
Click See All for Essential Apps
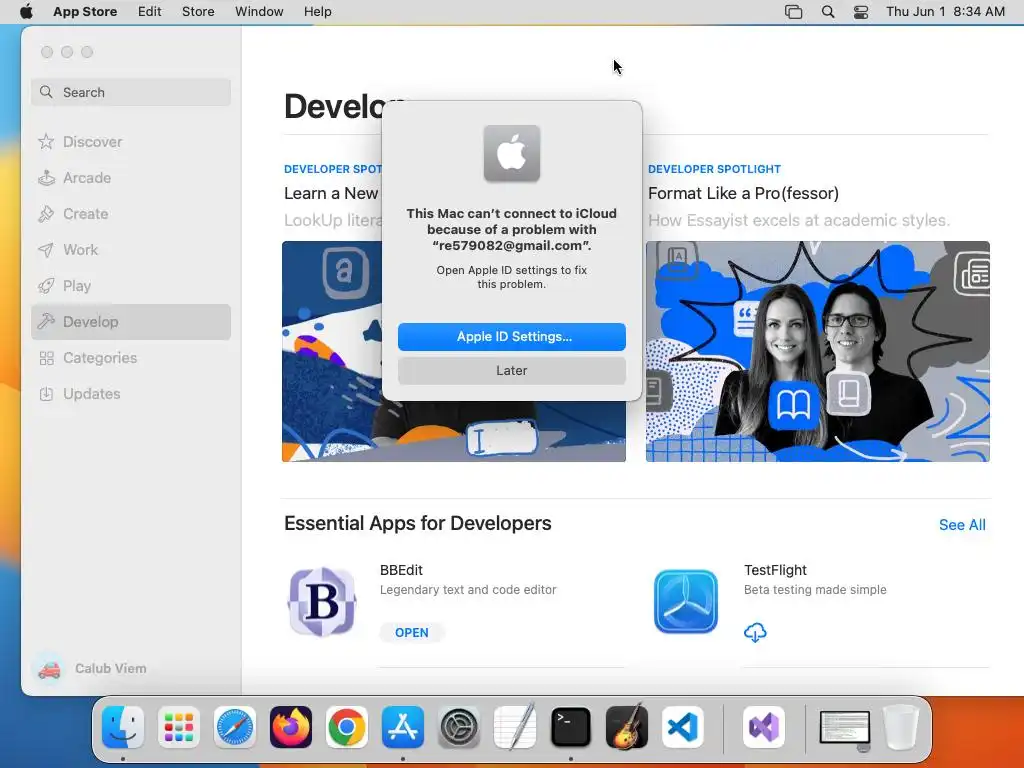click(x=962, y=525)
